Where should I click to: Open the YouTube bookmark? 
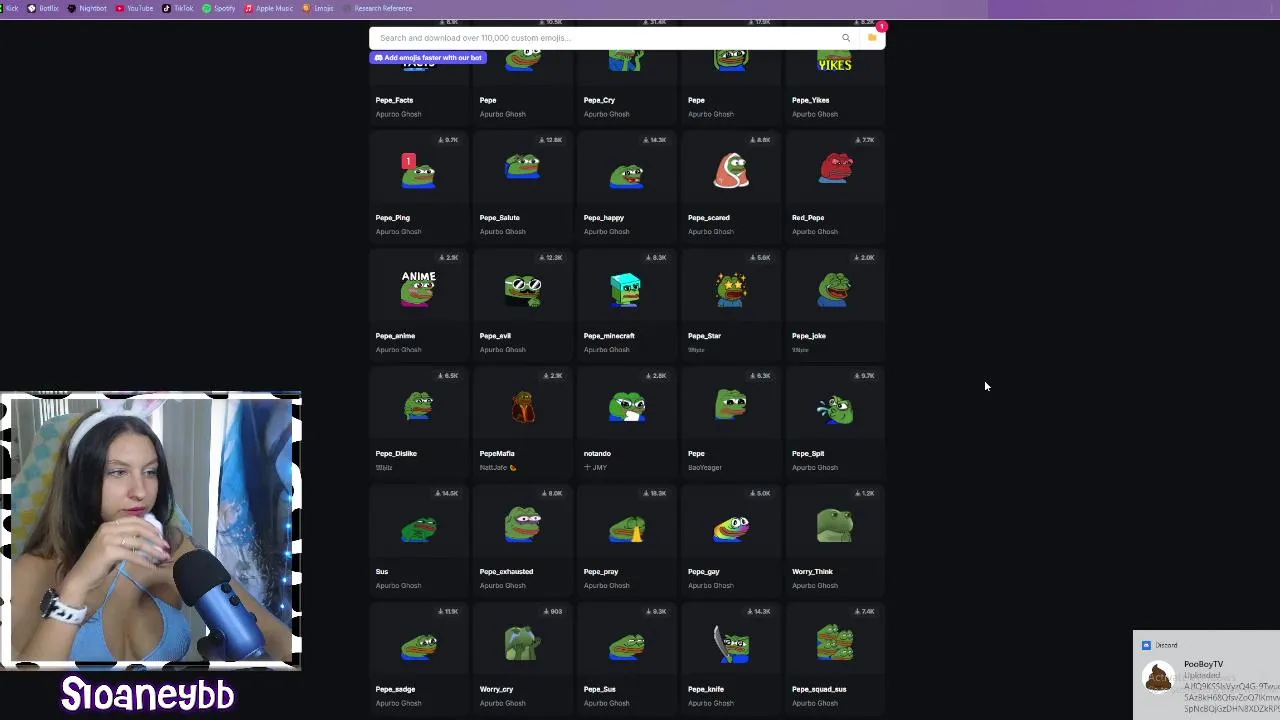(135, 8)
